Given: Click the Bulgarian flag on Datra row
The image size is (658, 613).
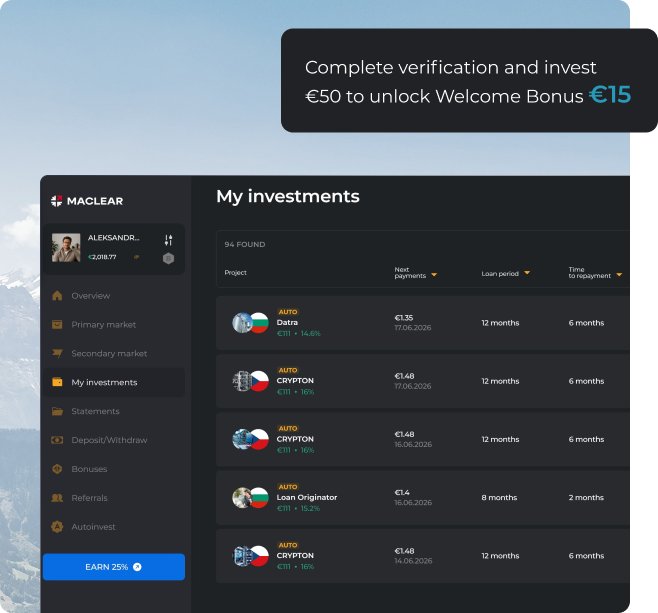Looking at the screenshot, I should (x=259, y=323).
